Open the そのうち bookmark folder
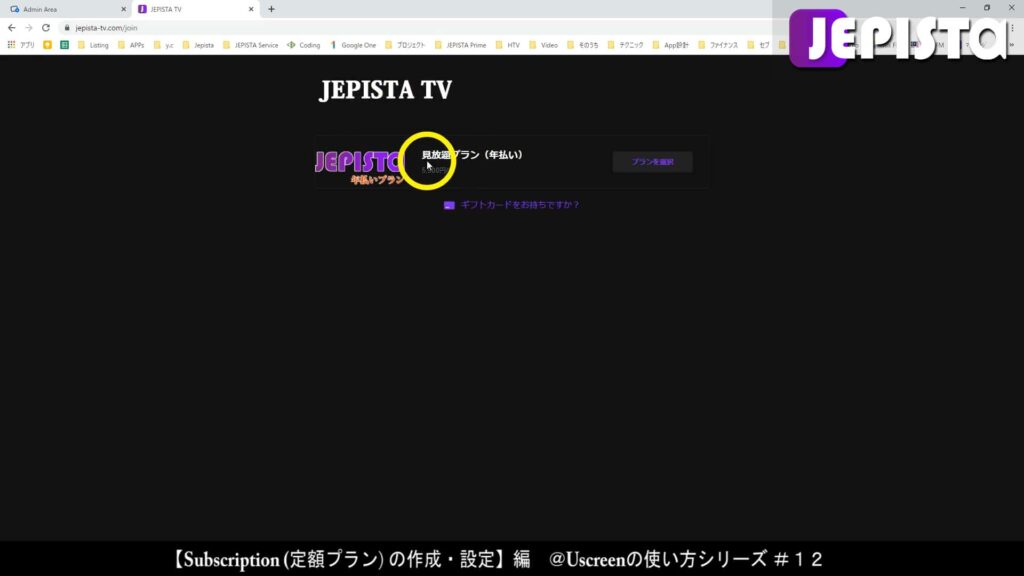The height and width of the screenshot is (576, 1024). [583, 45]
